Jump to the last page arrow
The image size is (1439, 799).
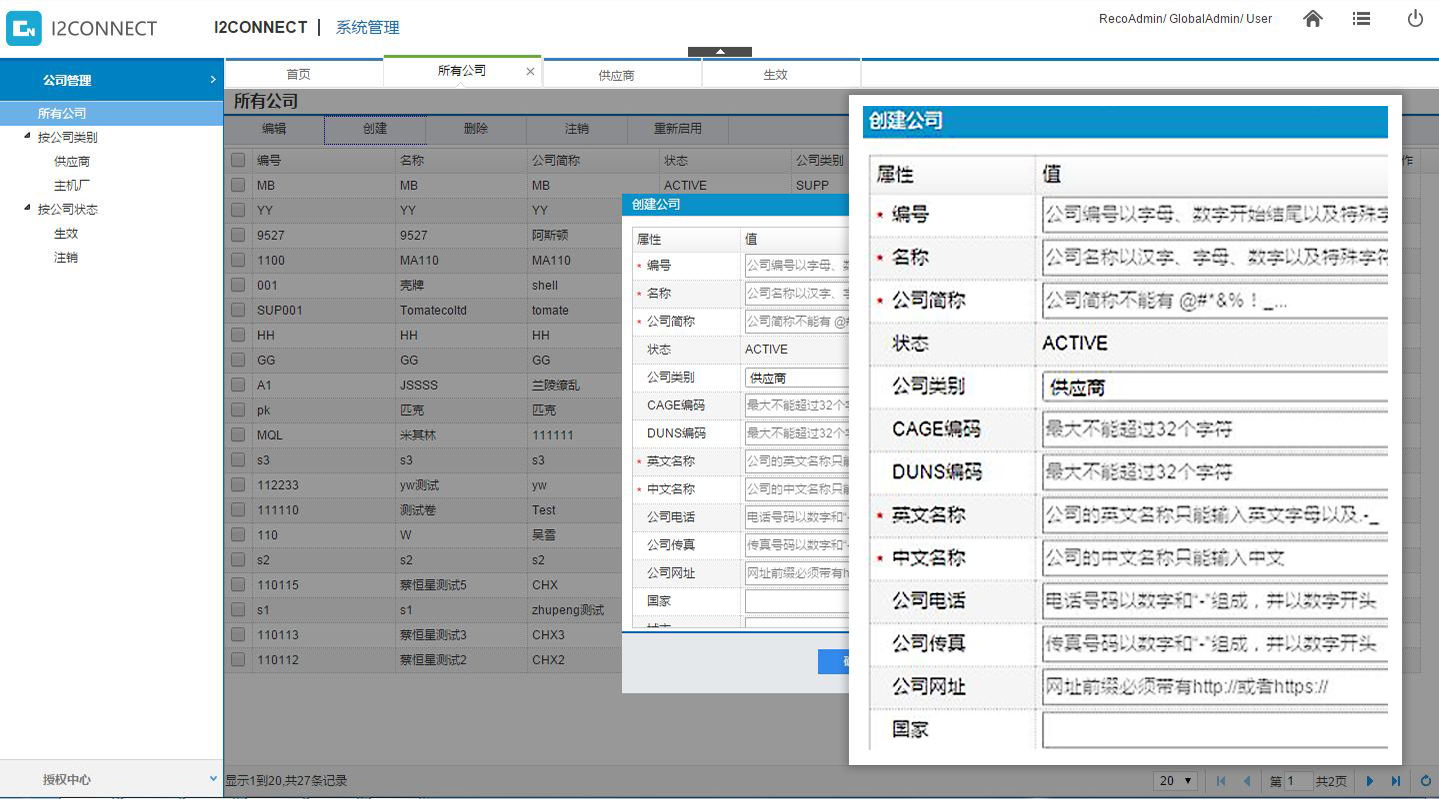[x=1396, y=781]
